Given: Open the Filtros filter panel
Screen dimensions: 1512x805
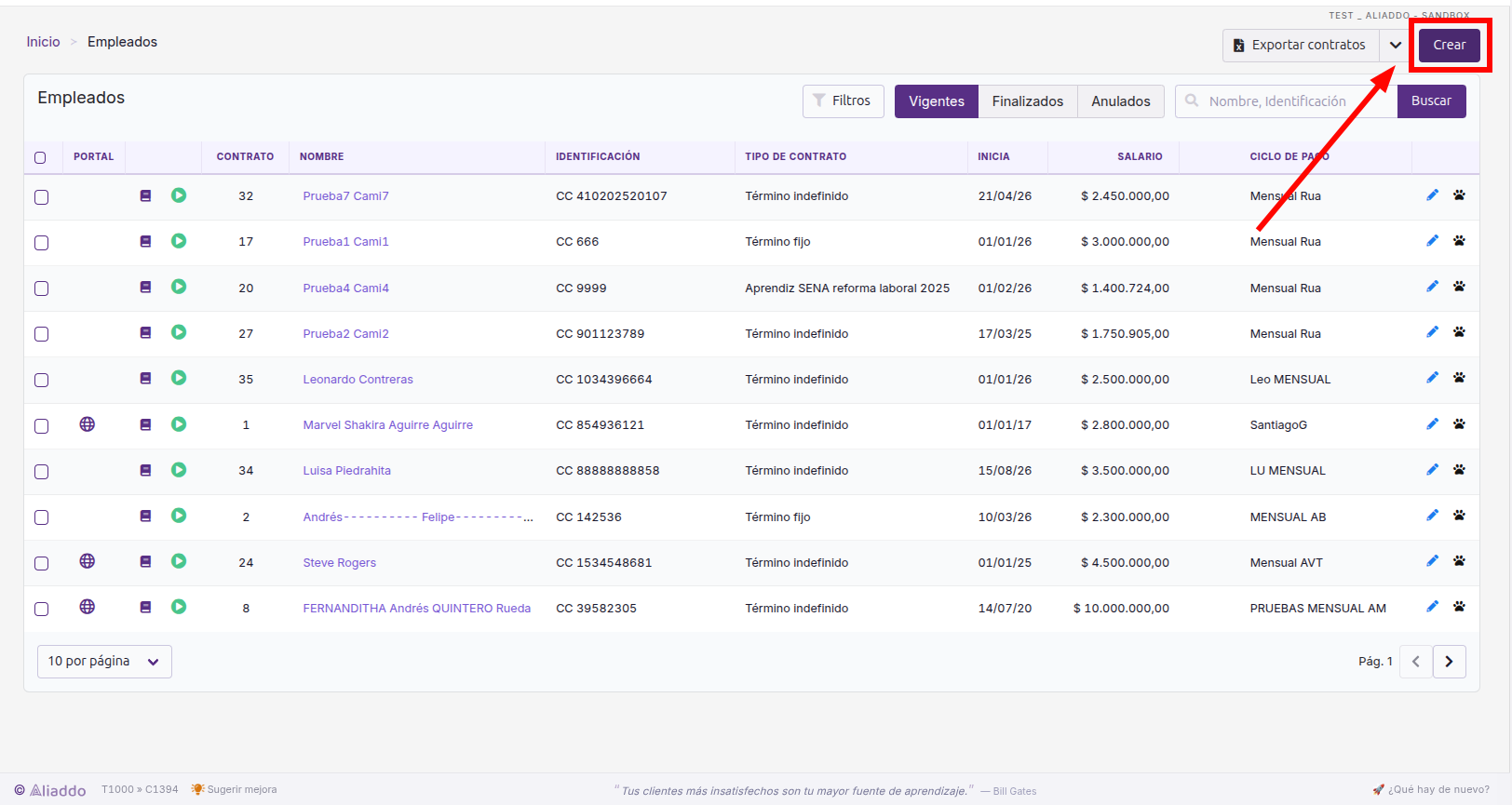Looking at the screenshot, I should point(844,101).
